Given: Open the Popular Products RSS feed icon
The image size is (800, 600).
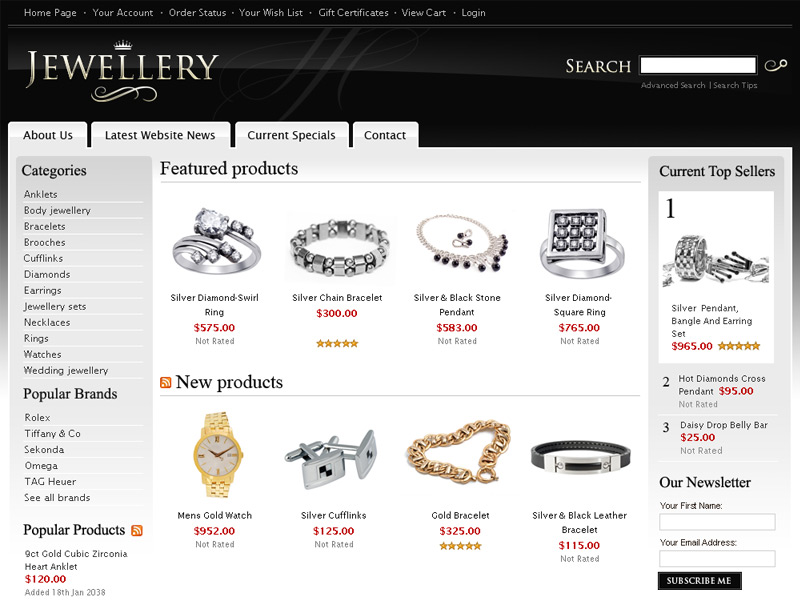Looking at the screenshot, I should [x=137, y=531].
